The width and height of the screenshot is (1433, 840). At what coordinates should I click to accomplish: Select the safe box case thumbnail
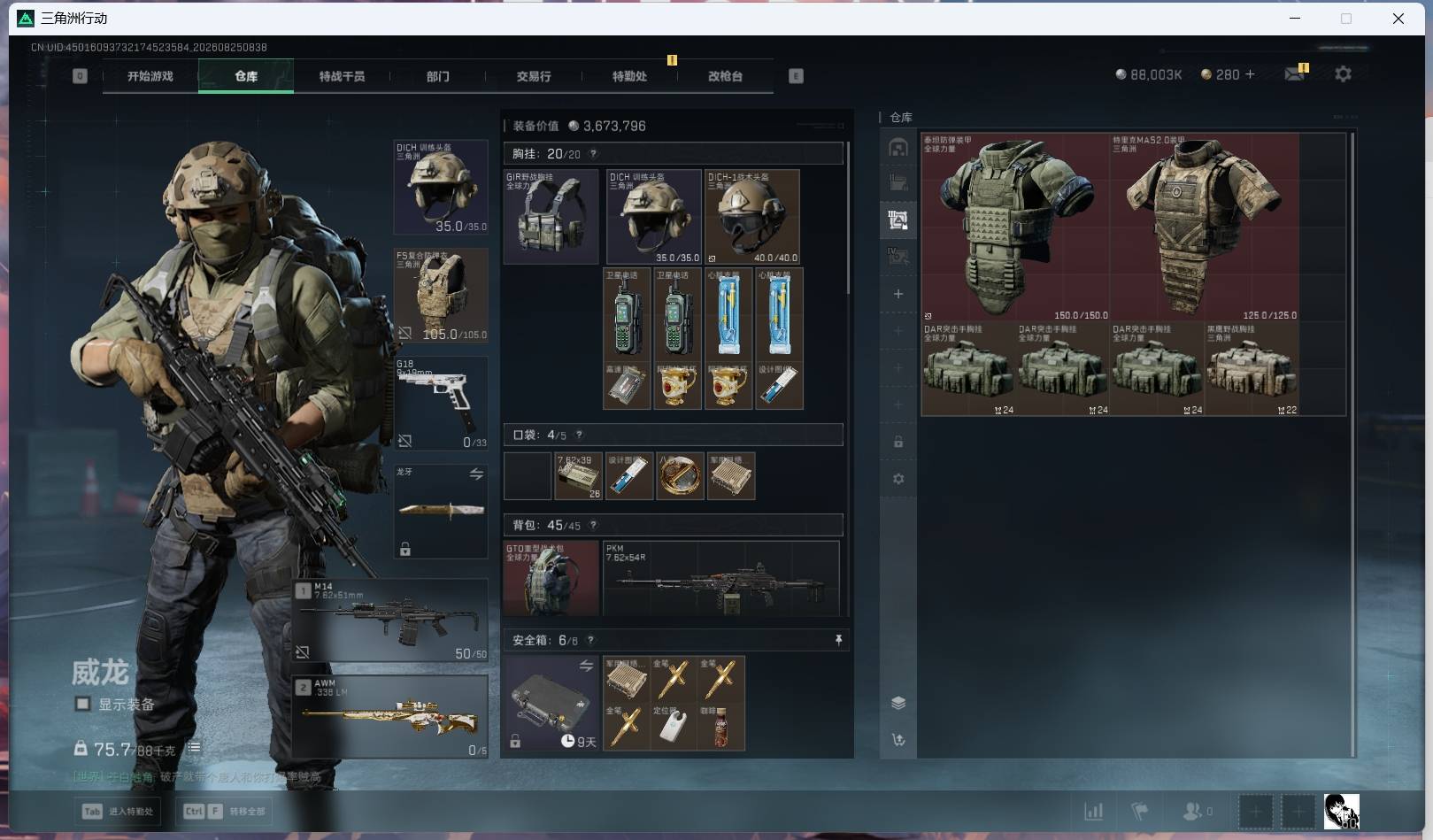pos(551,704)
